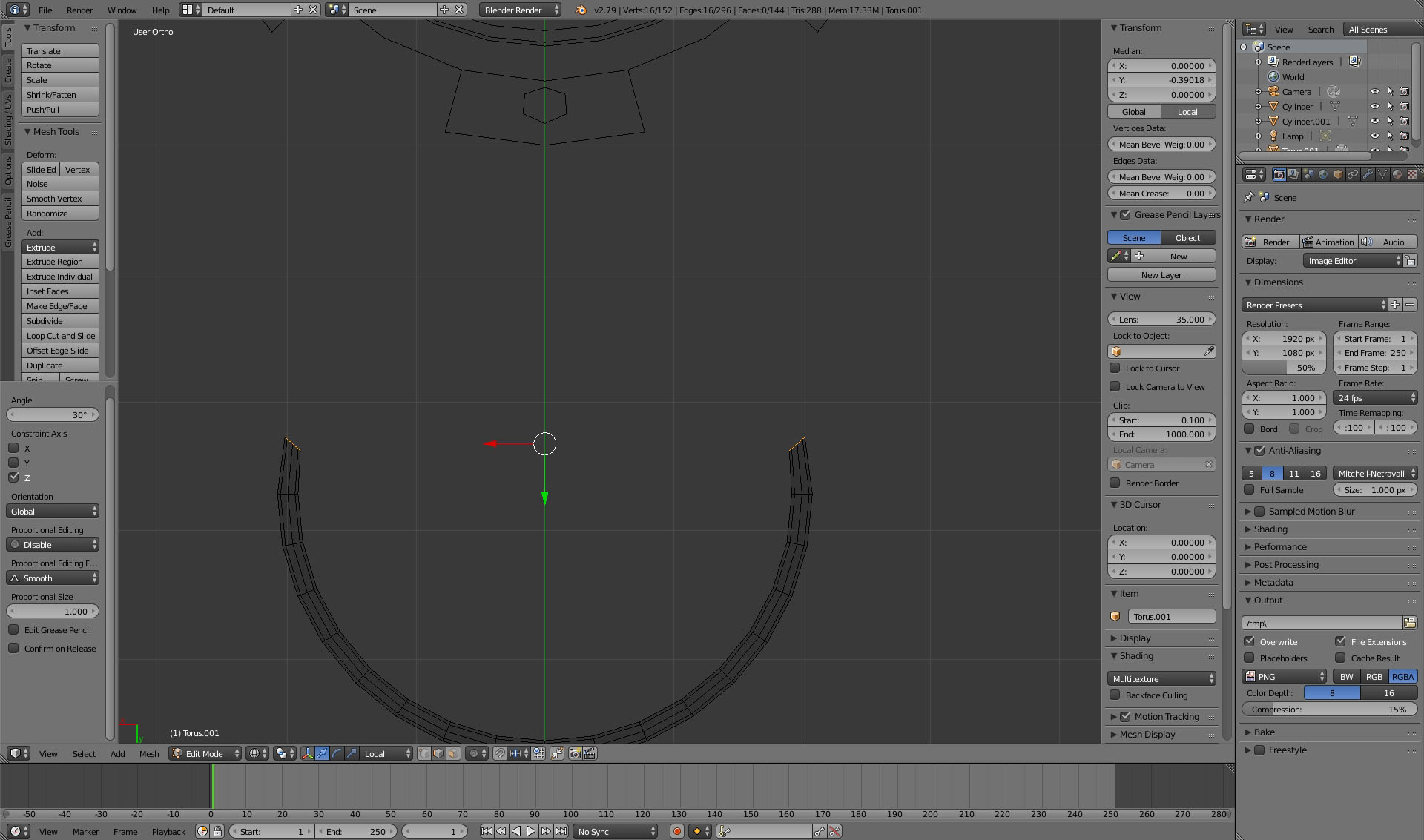Open the Local transform orientation dropdown

[x=387, y=753]
